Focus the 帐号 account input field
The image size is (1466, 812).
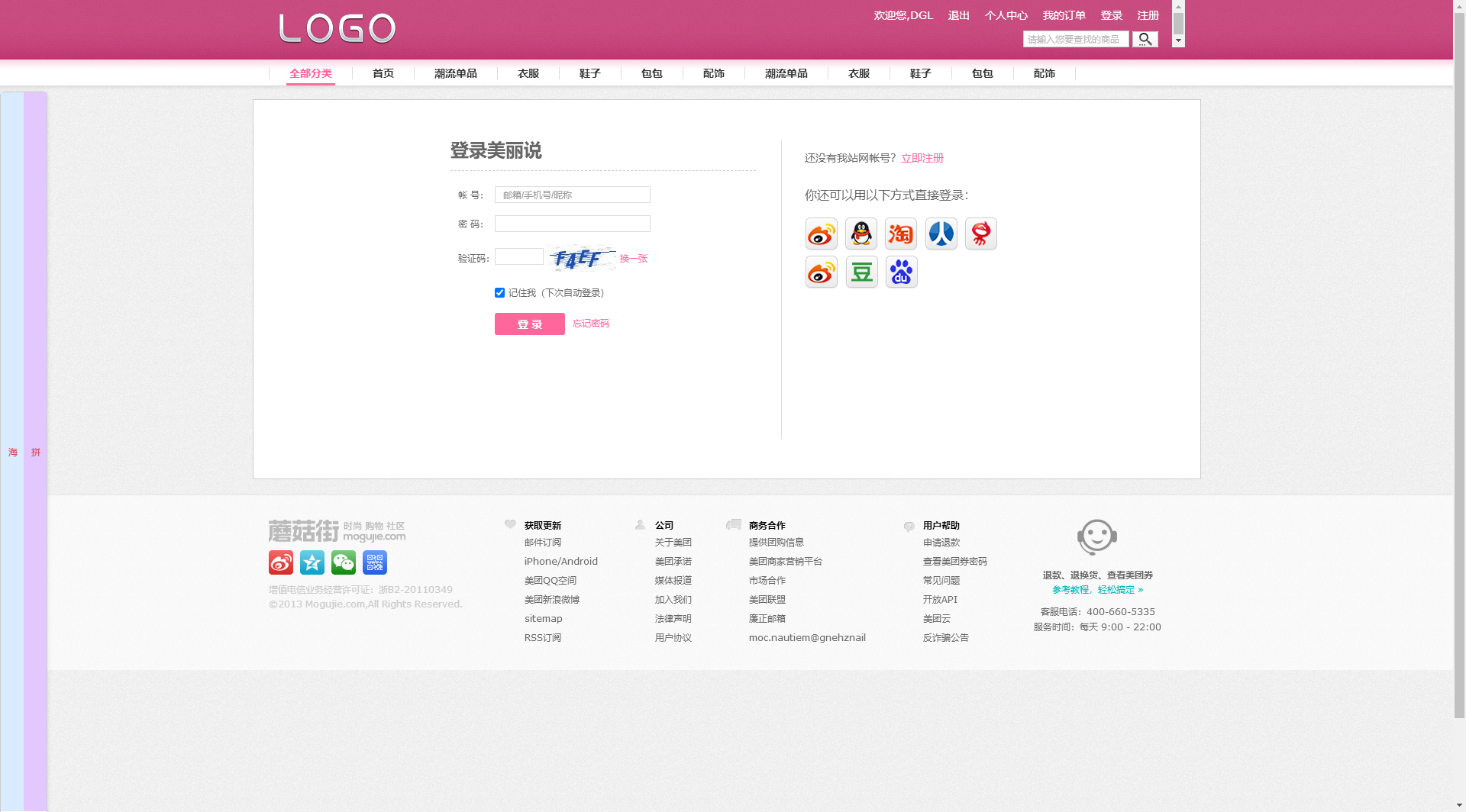click(573, 195)
